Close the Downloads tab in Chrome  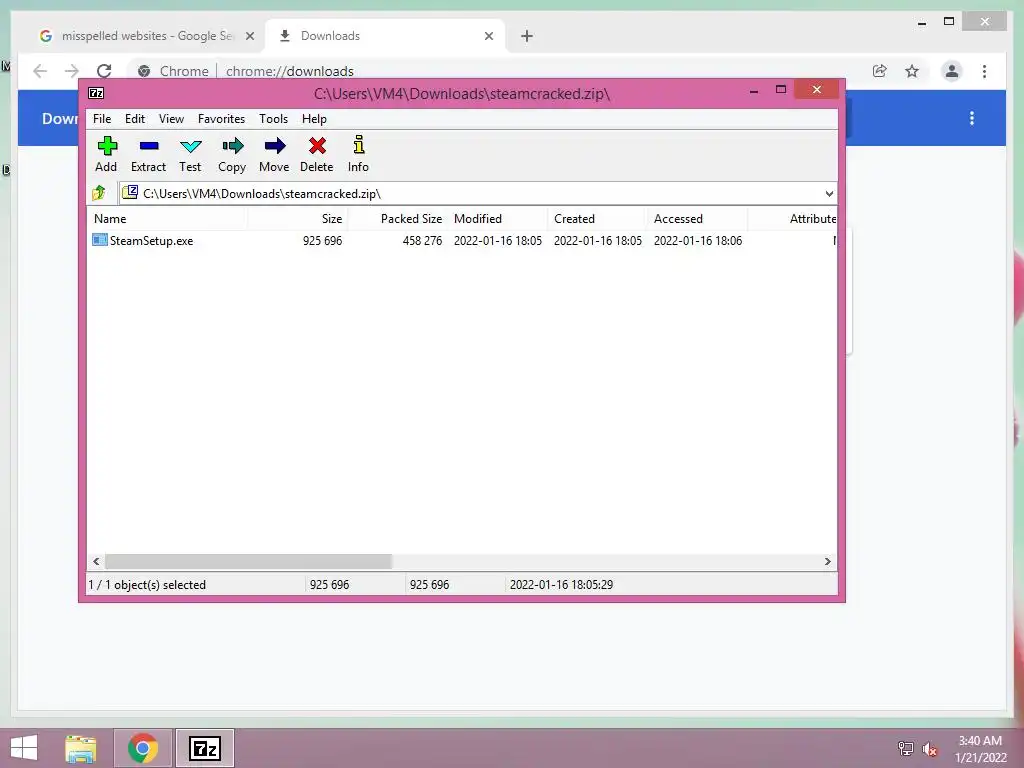pyautogui.click(x=488, y=36)
